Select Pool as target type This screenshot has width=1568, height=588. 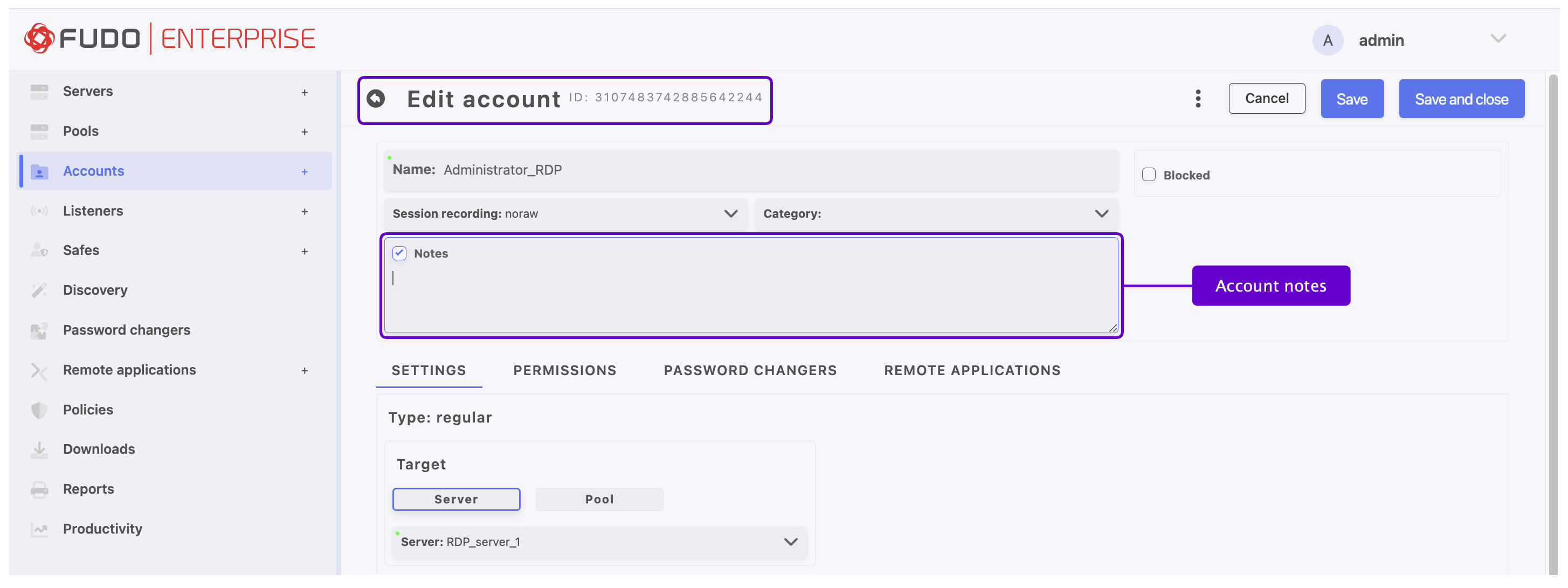(x=599, y=499)
